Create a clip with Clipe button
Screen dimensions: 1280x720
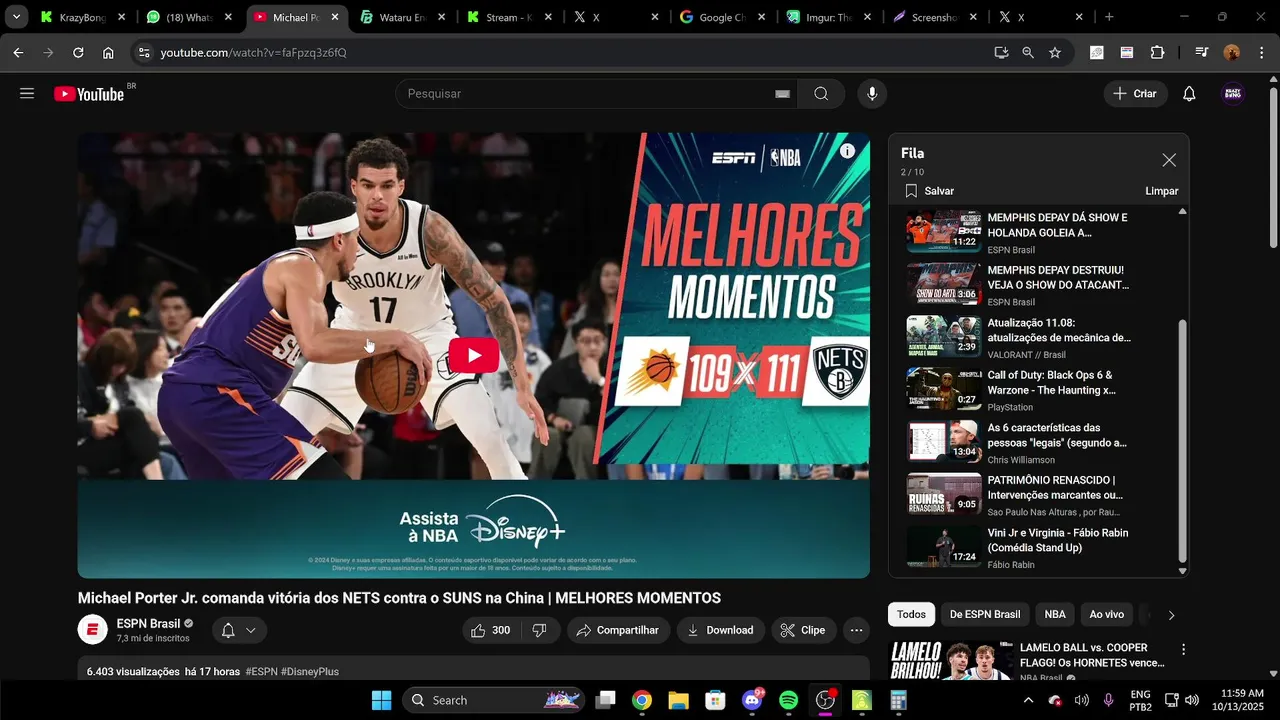(x=804, y=630)
